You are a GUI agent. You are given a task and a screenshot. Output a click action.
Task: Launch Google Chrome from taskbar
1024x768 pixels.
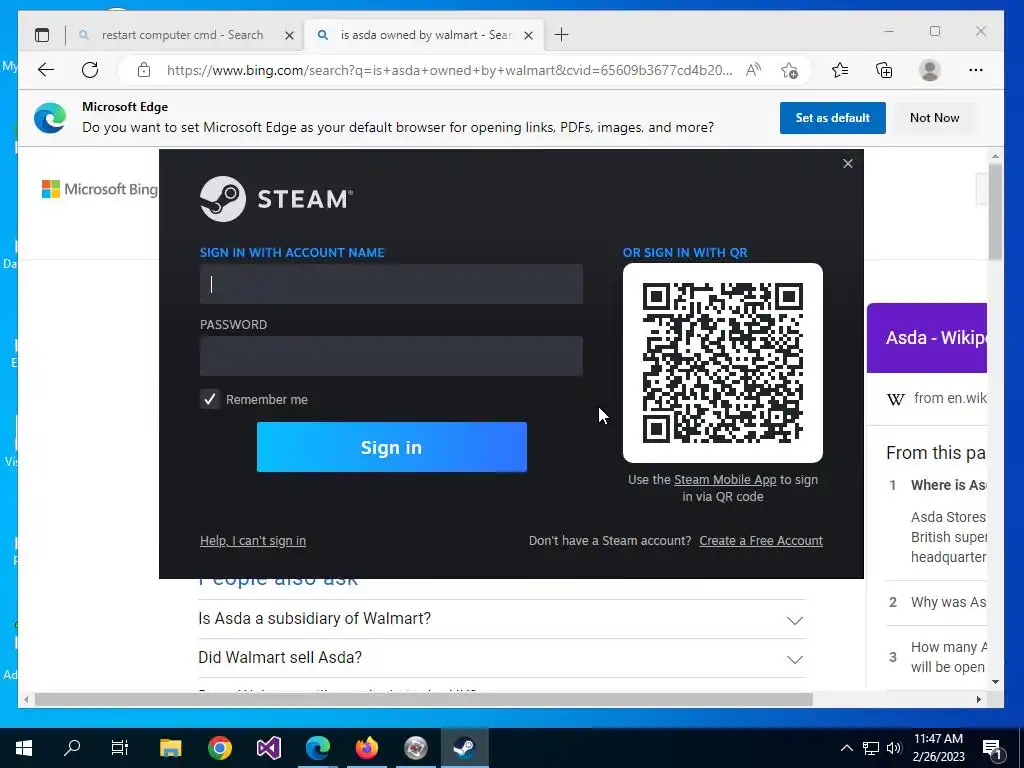click(220, 748)
